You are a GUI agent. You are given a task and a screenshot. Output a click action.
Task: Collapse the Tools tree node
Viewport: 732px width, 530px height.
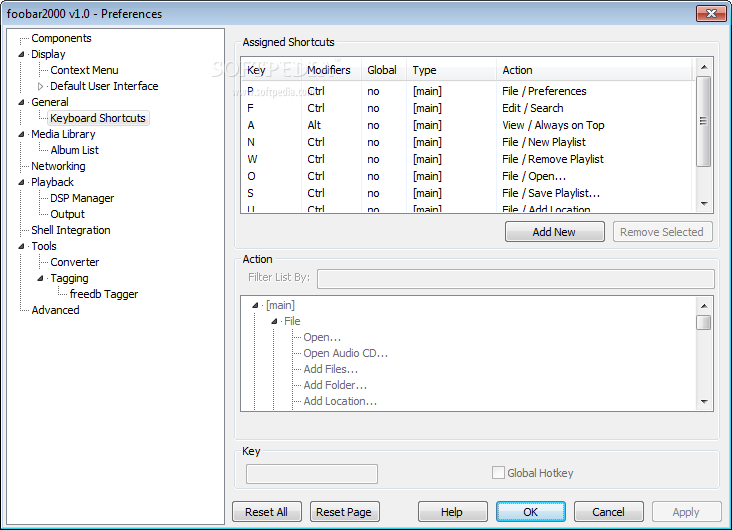click(x=21, y=246)
